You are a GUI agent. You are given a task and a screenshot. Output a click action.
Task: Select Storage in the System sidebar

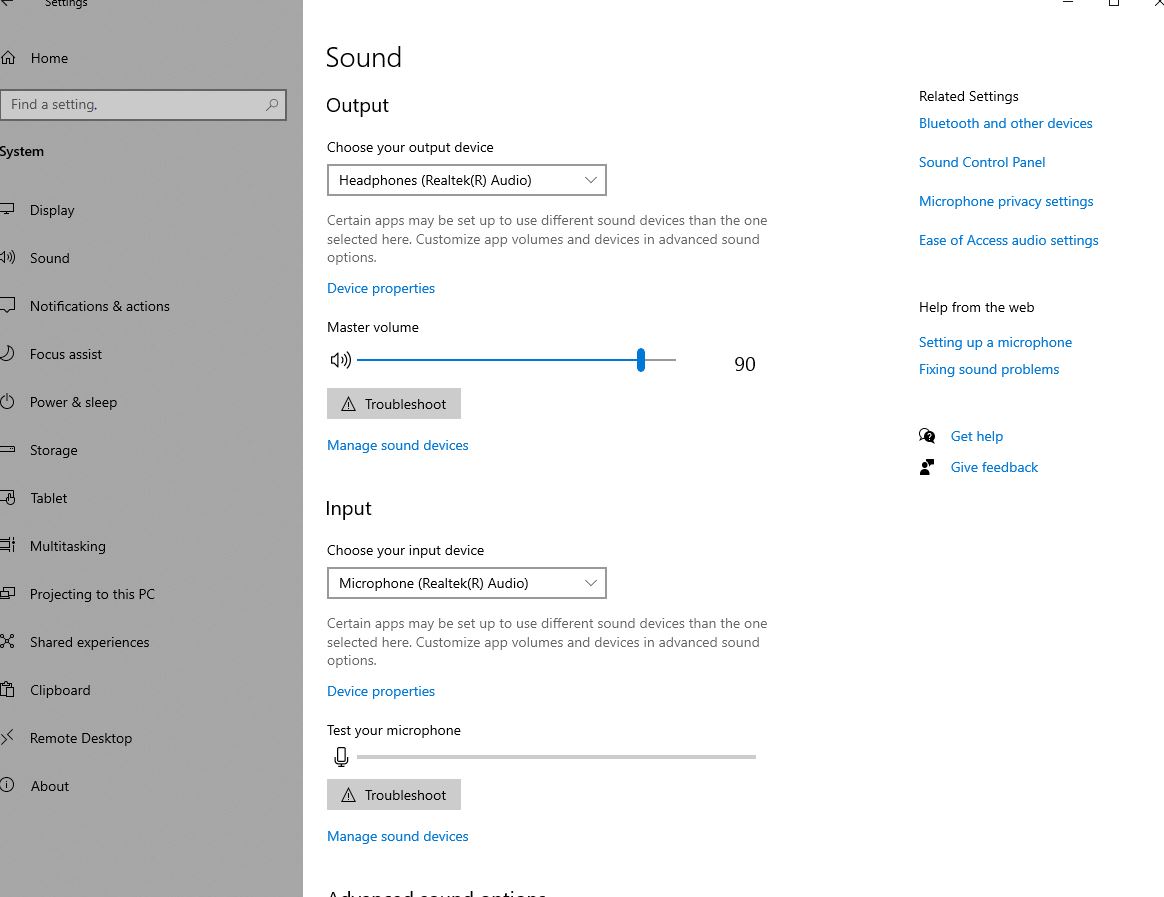53,450
